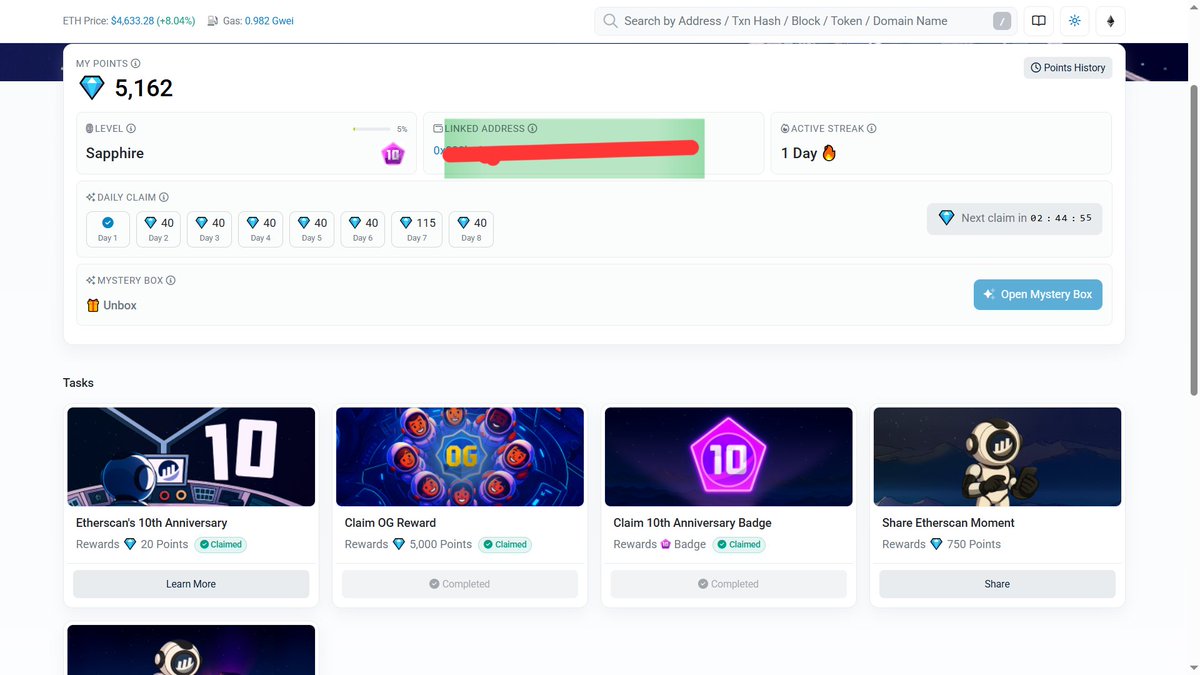Image resolution: width=1200 pixels, height=675 pixels.
Task: Click the level progress bar at 5%
Action: click(371, 129)
